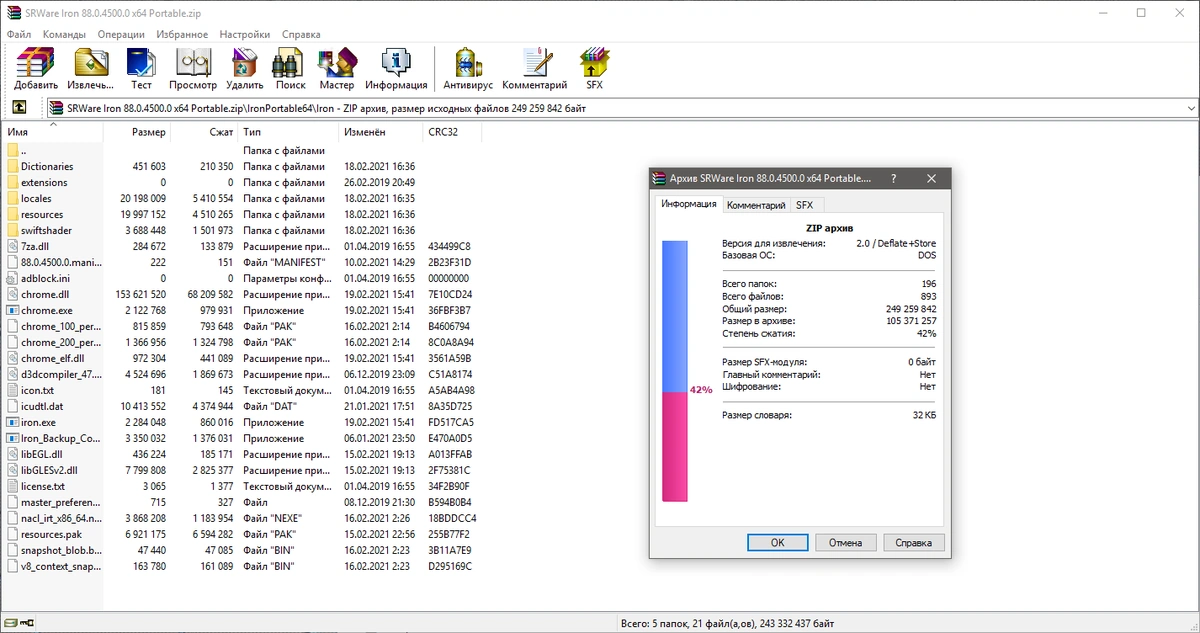Select the v8_context_snap... file row
The width and height of the screenshot is (1200, 633).
click(x=242, y=566)
